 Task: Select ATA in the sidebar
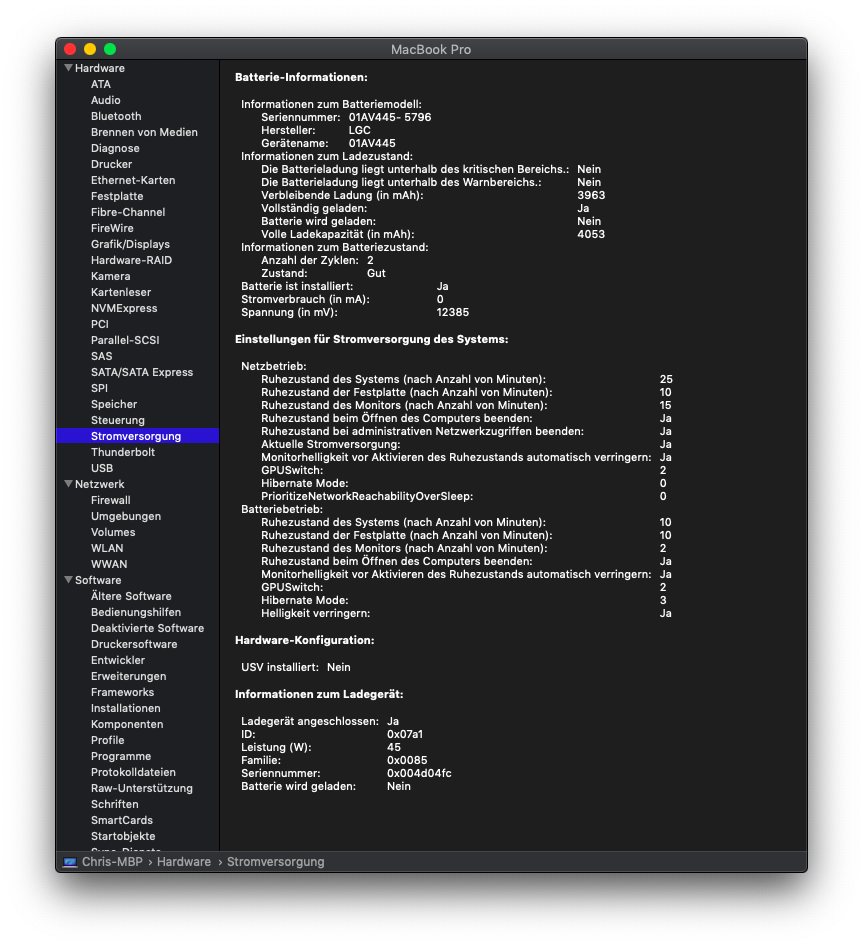coord(101,84)
